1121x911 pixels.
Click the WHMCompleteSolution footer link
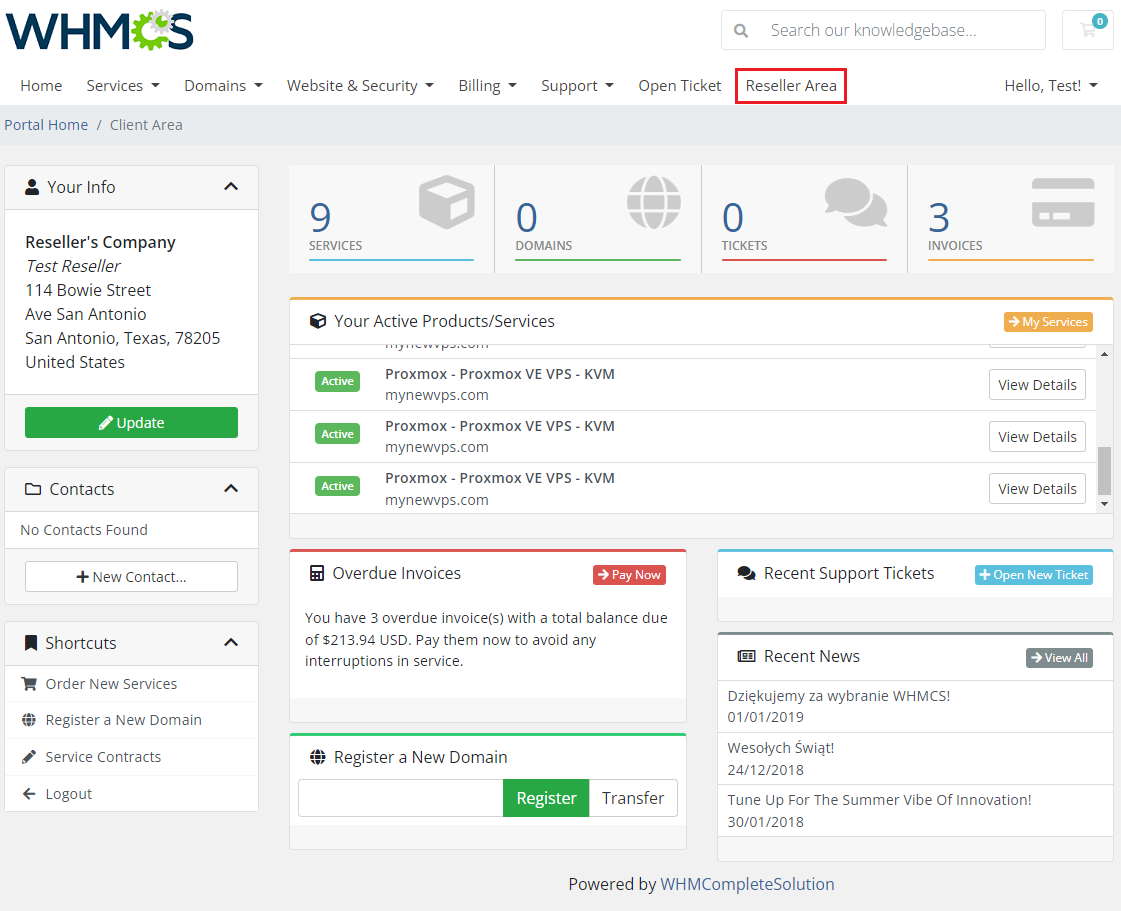tap(747, 885)
